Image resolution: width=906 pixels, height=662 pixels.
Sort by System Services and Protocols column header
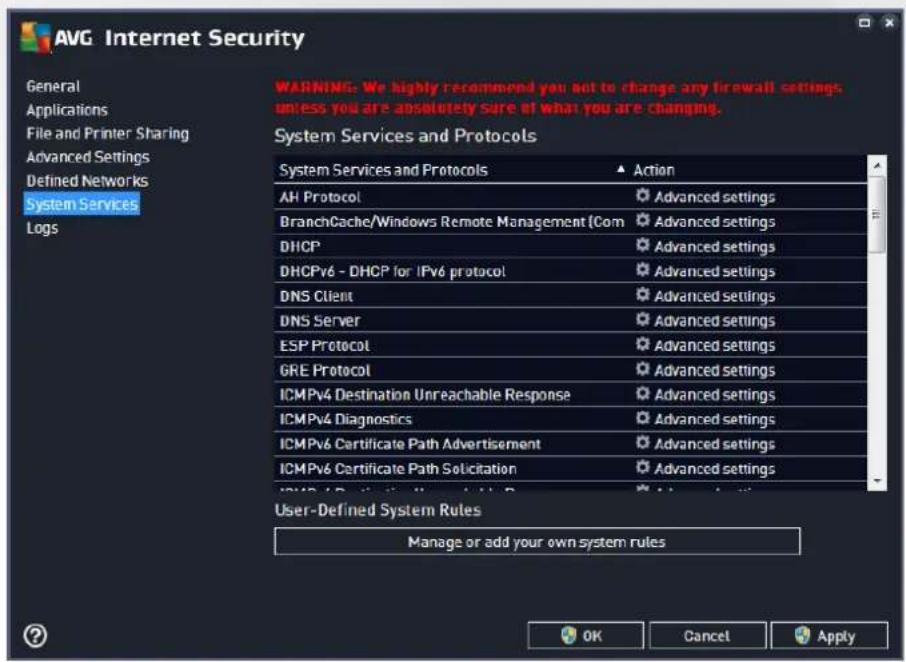click(383, 170)
